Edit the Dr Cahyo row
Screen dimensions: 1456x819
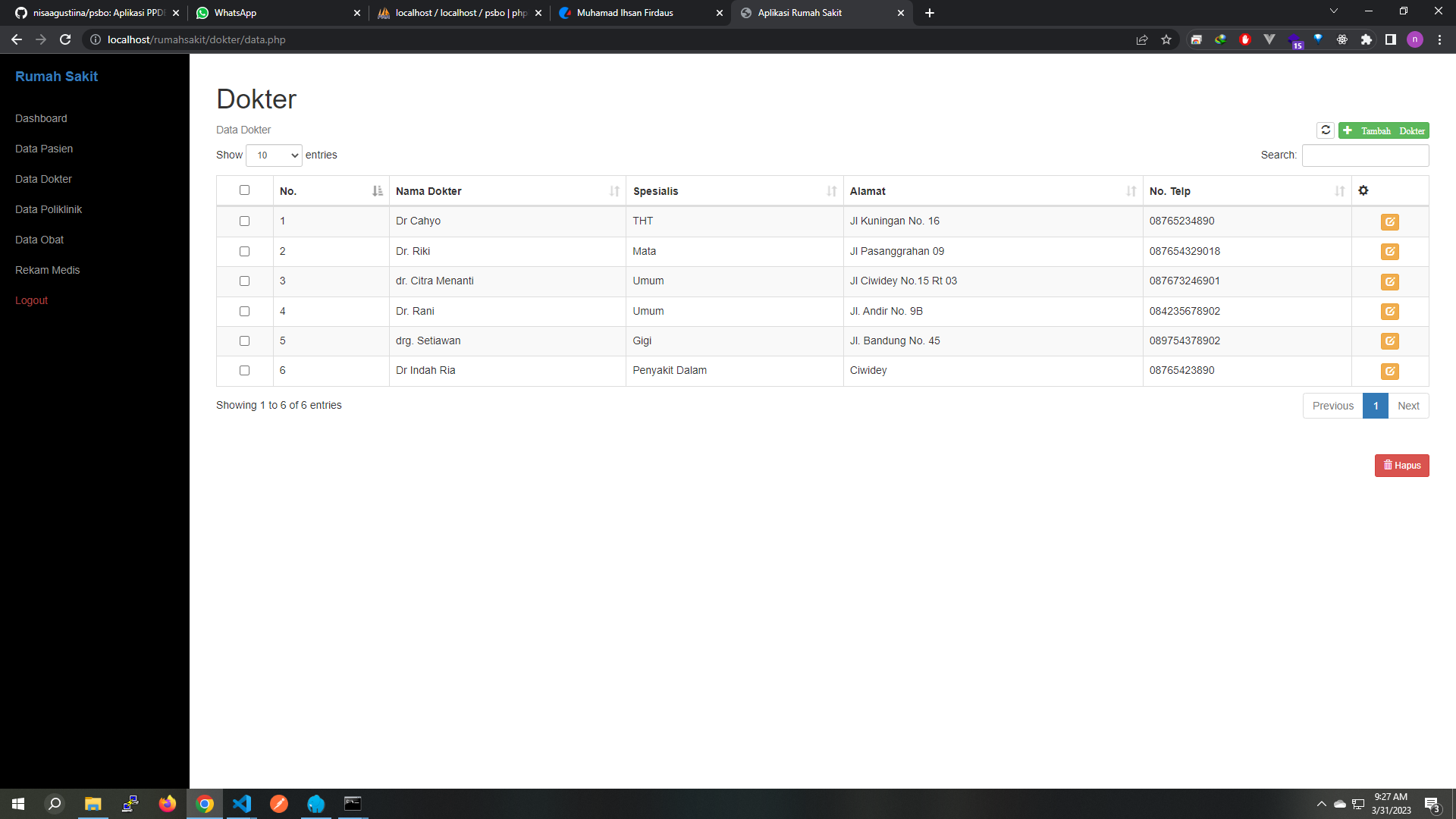click(x=1389, y=221)
